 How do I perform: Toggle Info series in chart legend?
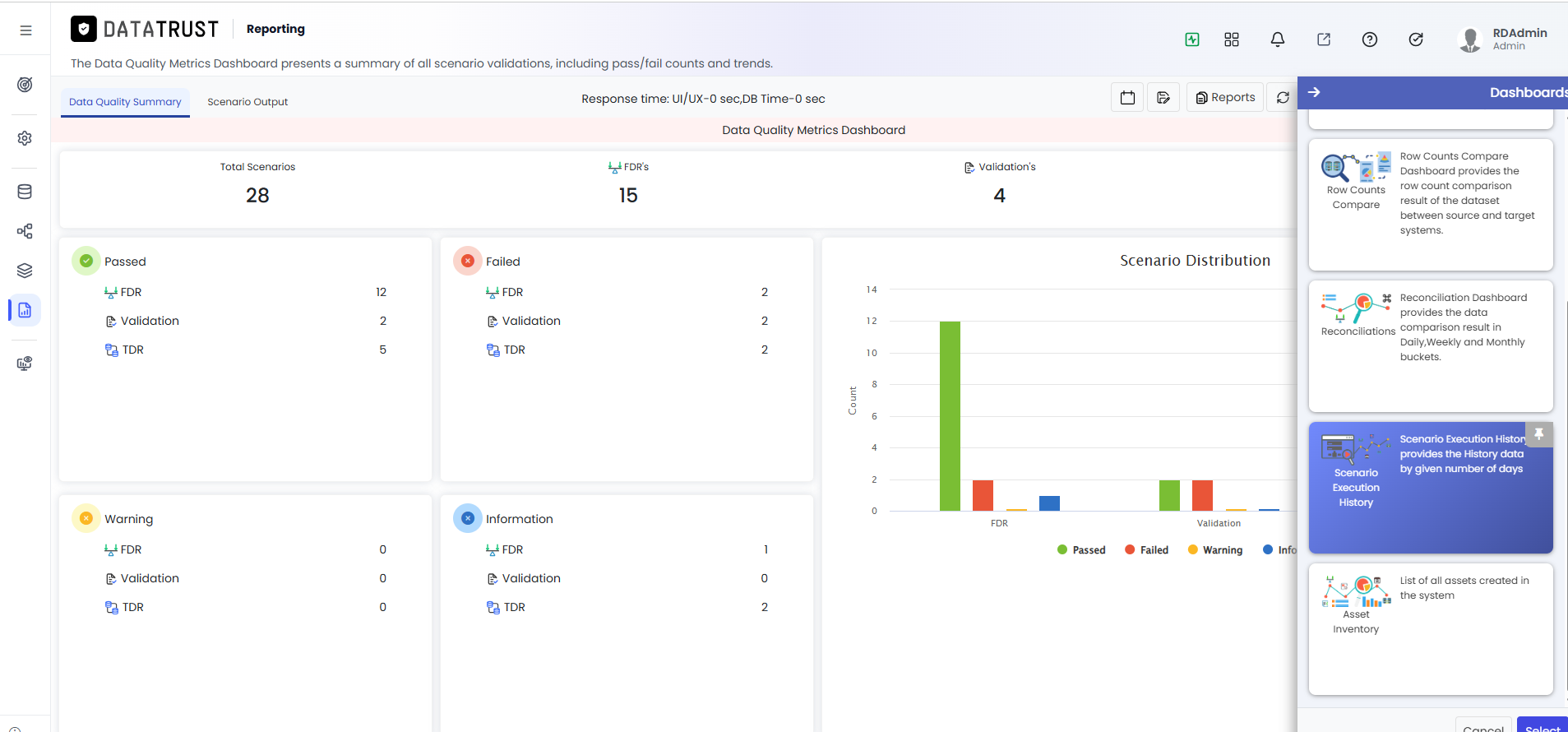click(x=1279, y=550)
